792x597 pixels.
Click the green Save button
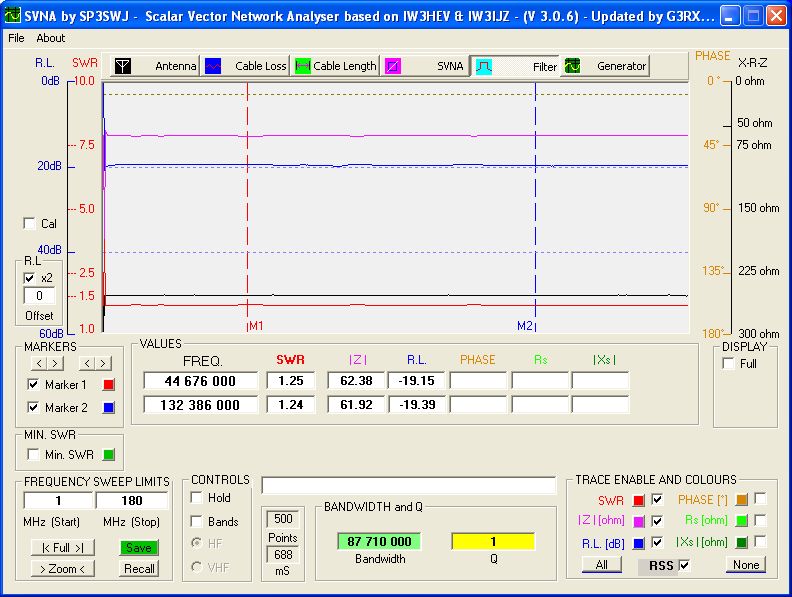[x=139, y=548]
